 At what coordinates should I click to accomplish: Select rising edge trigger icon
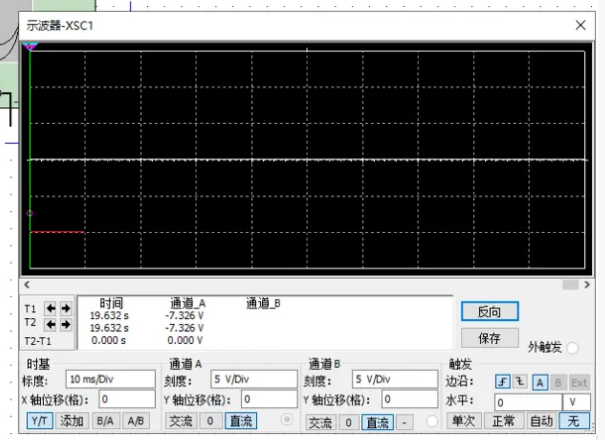(503, 382)
